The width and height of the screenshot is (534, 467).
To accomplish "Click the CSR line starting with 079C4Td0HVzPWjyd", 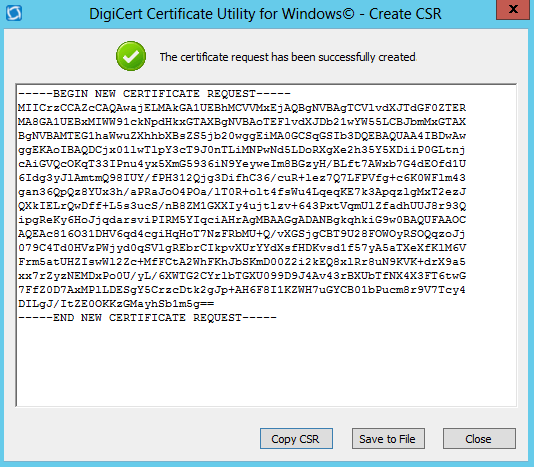I will click(x=242, y=248).
